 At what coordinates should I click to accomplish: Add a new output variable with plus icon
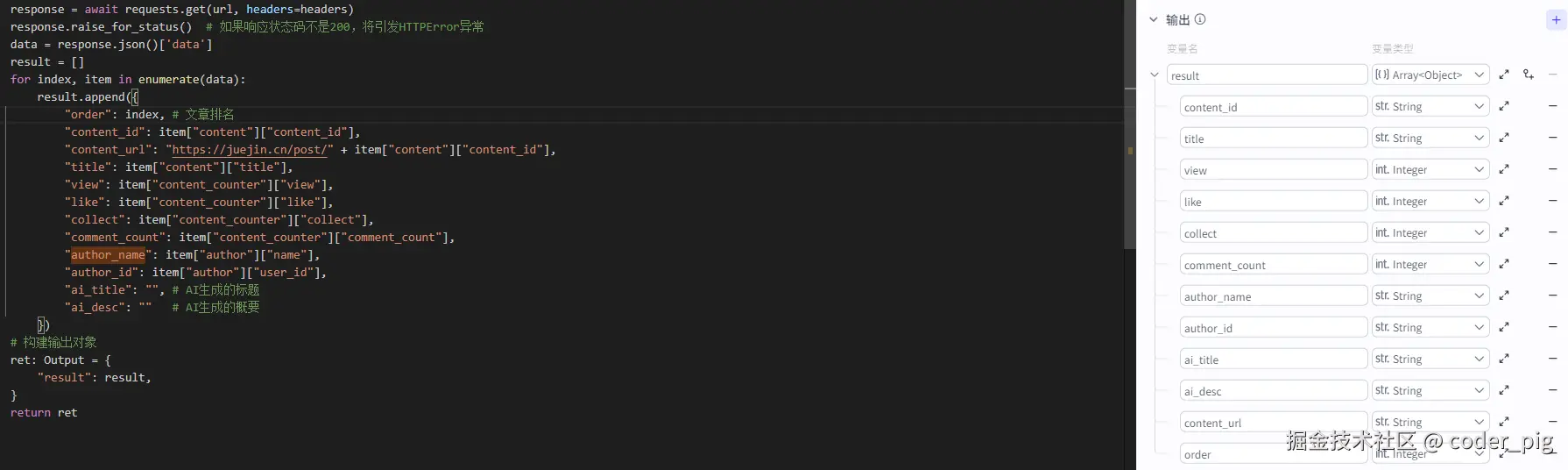[1556, 19]
